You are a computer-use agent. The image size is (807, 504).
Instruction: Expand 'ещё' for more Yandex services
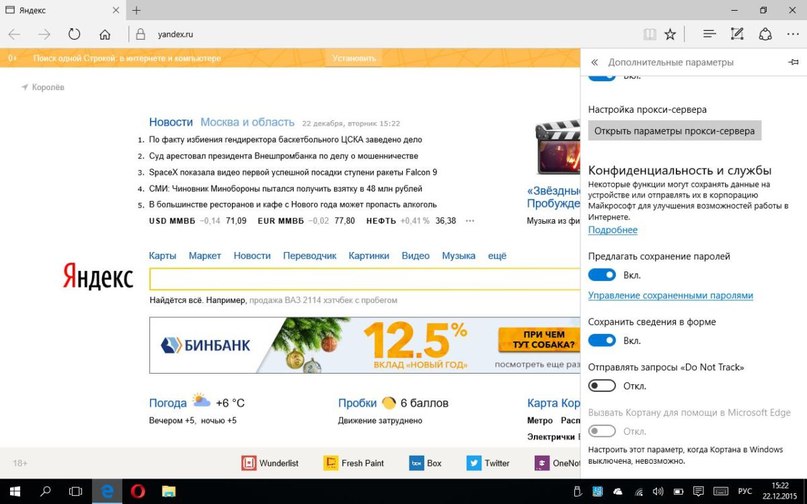point(497,256)
